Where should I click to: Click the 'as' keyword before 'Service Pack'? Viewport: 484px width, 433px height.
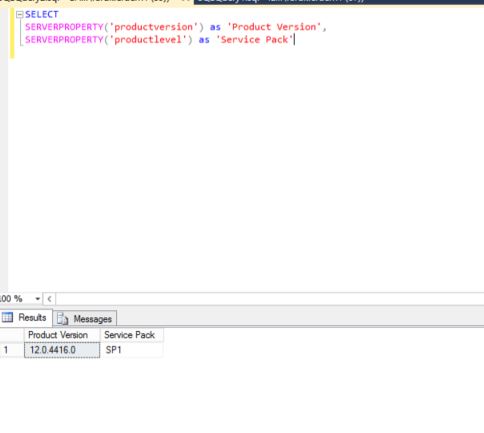pos(204,40)
